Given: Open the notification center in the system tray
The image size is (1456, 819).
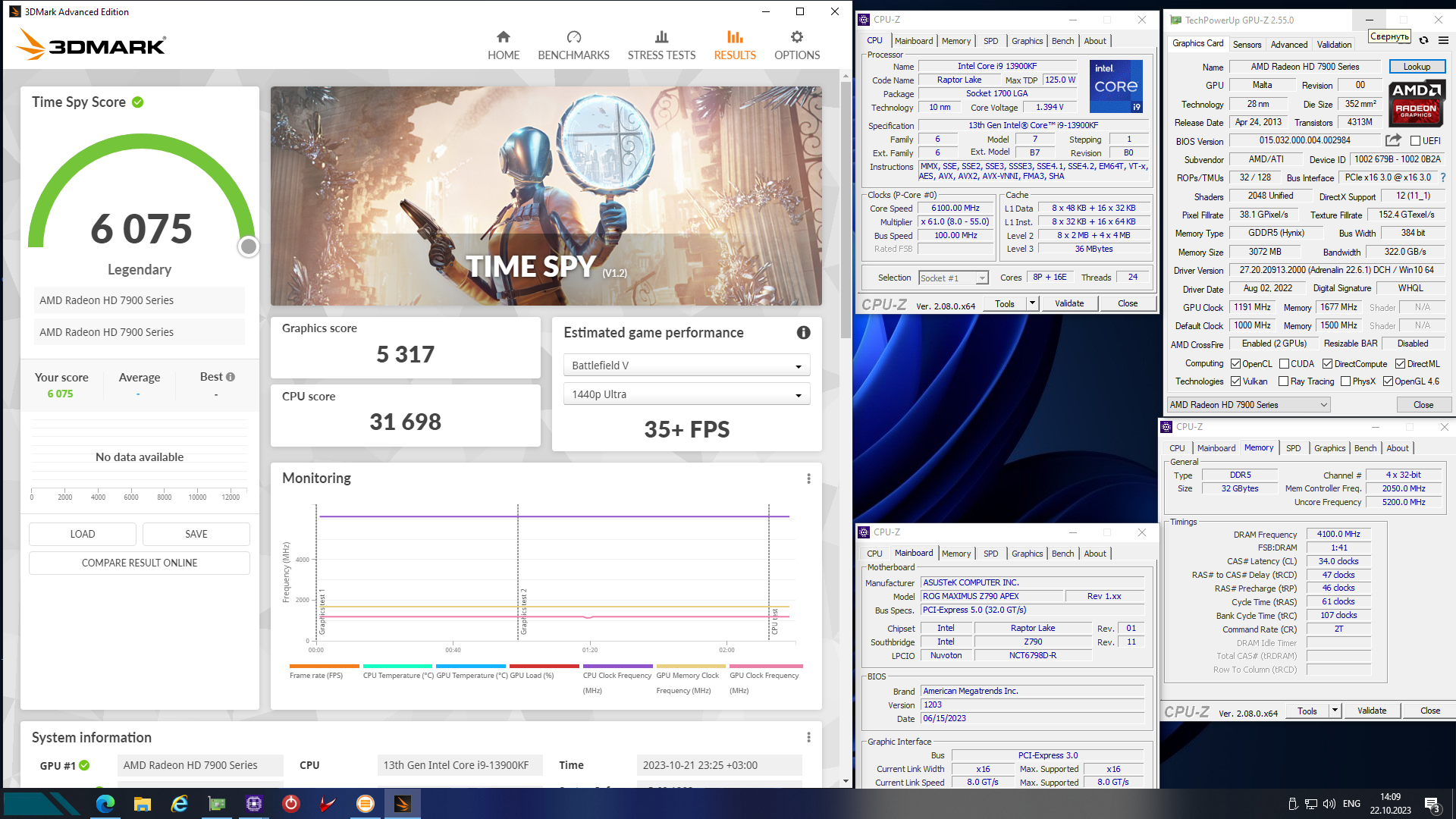Looking at the screenshot, I should click(1432, 804).
